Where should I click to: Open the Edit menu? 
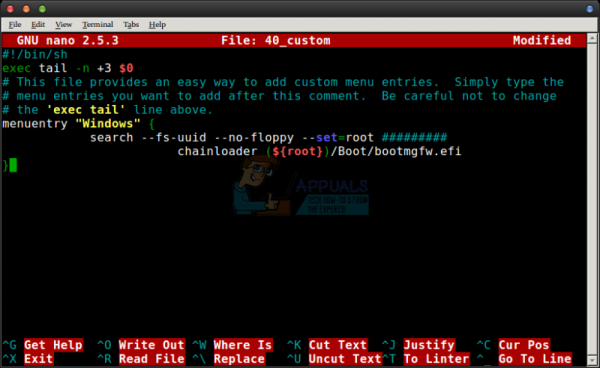38,24
